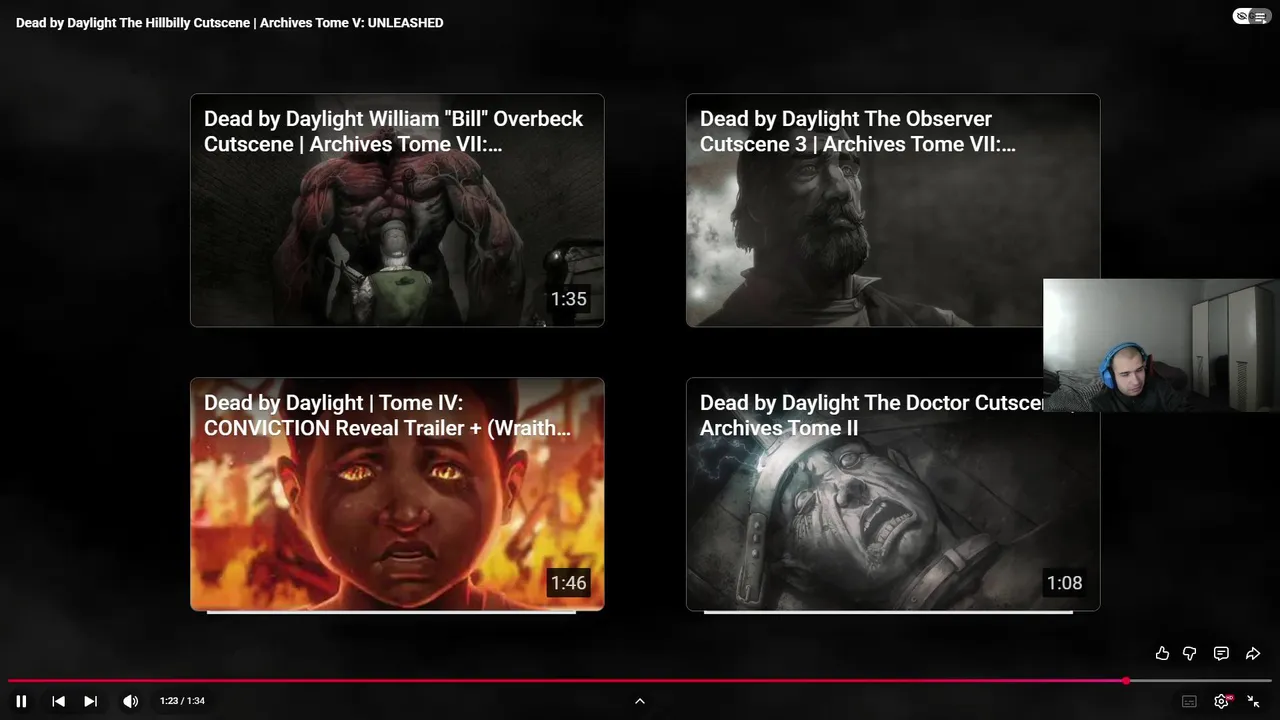The image size is (1280, 720).
Task: Pause the video playback
Action: click(21, 701)
